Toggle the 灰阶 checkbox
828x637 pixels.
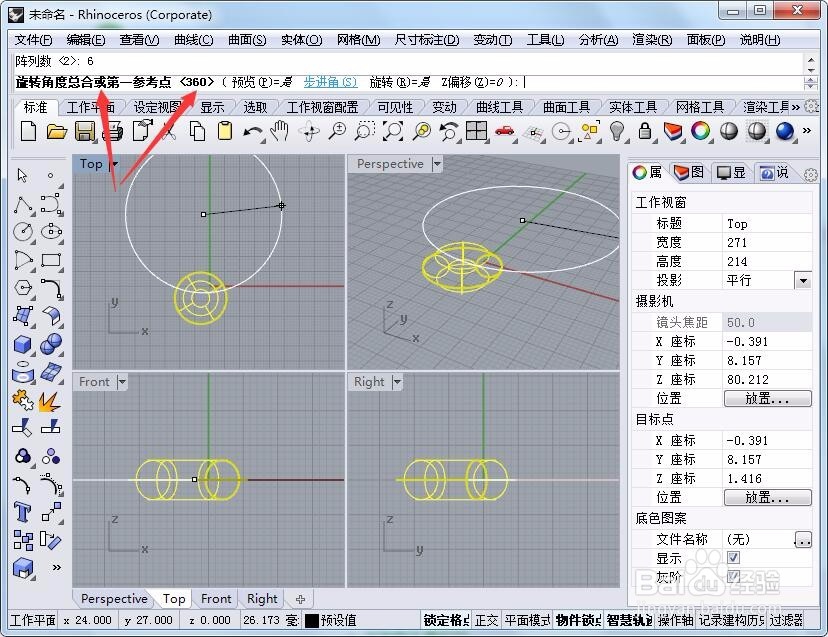coord(733,576)
